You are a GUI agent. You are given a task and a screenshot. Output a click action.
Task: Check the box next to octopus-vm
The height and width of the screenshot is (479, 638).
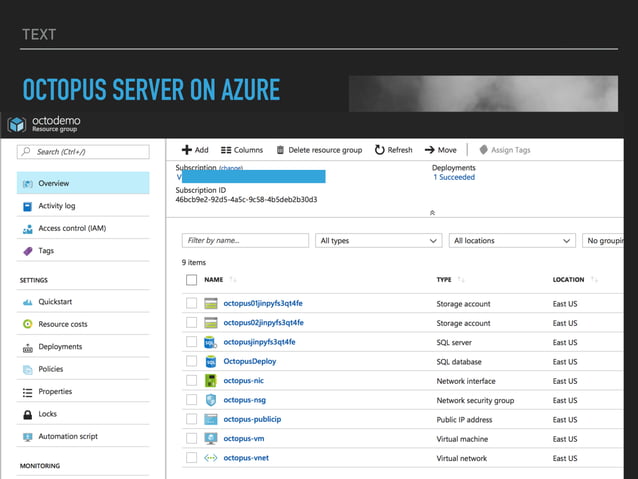pyautogui.click(x=191, y=439)
